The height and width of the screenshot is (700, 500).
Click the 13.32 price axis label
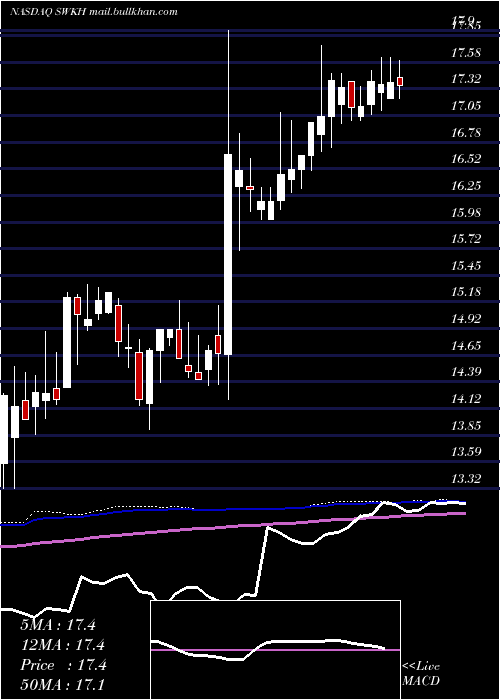(467, 478)
